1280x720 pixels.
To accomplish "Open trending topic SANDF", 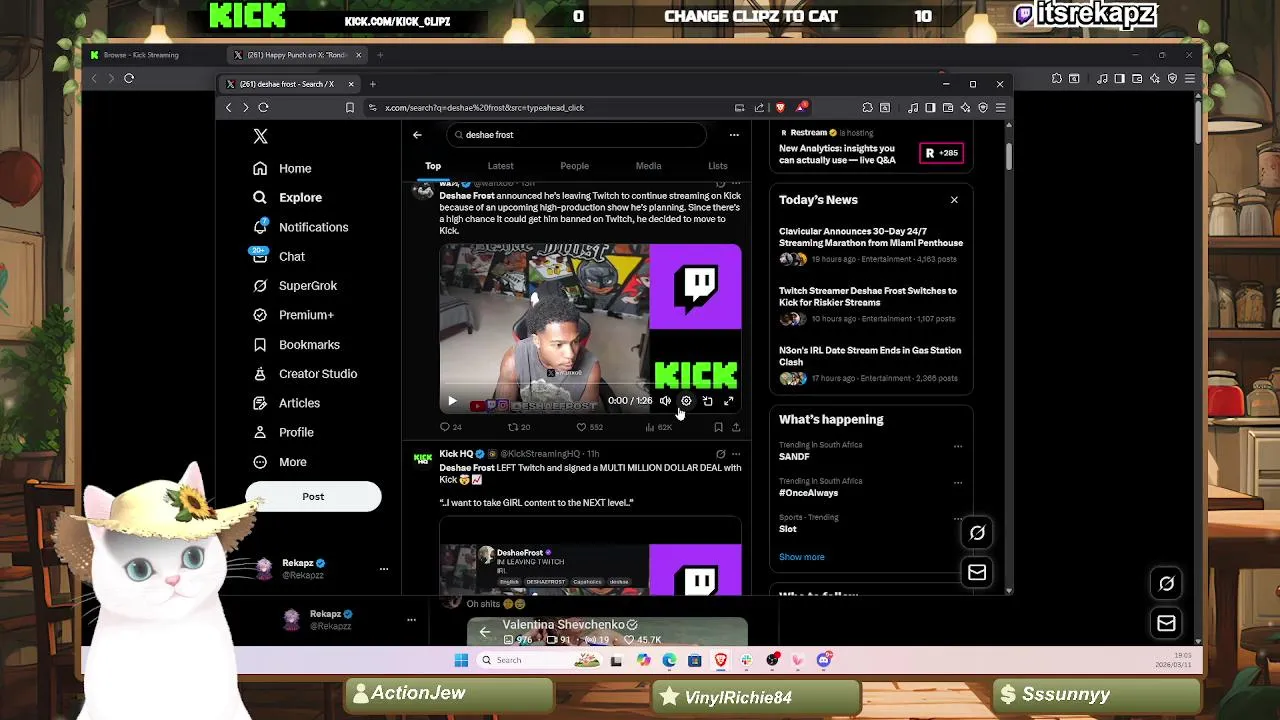I will (794, 457).
